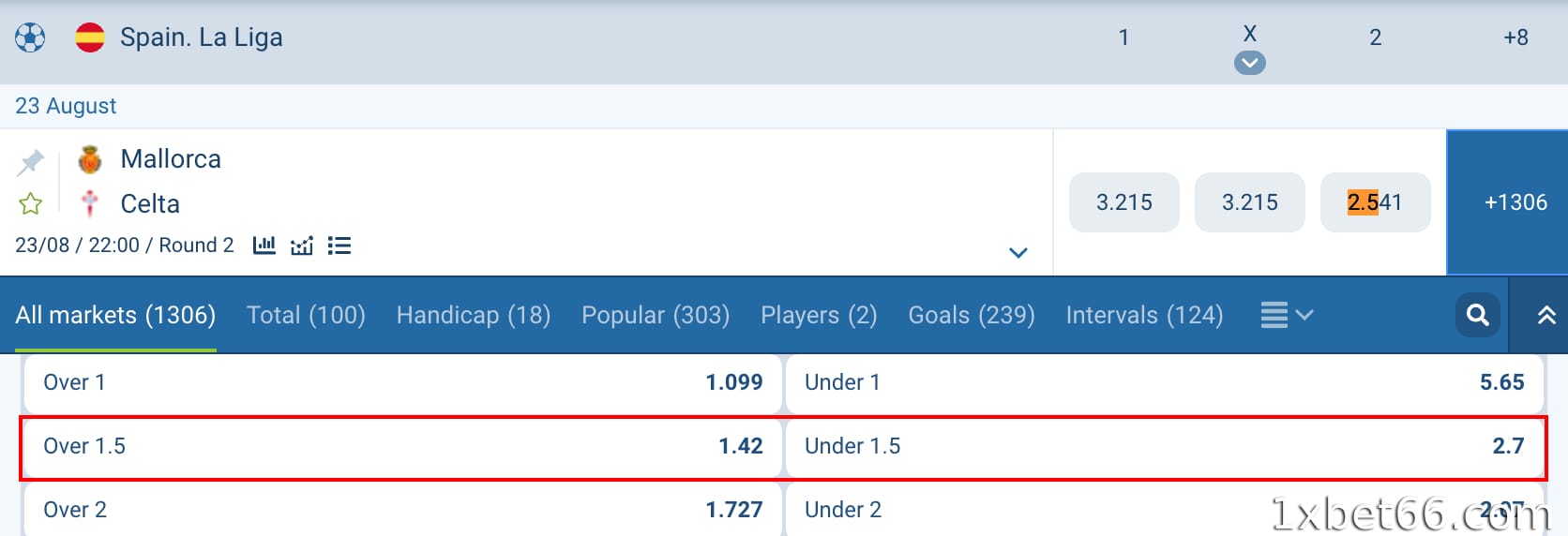1568x536 pixels.
Task: Open the scatter chart analysis icon
Action: tap(302, 246)
